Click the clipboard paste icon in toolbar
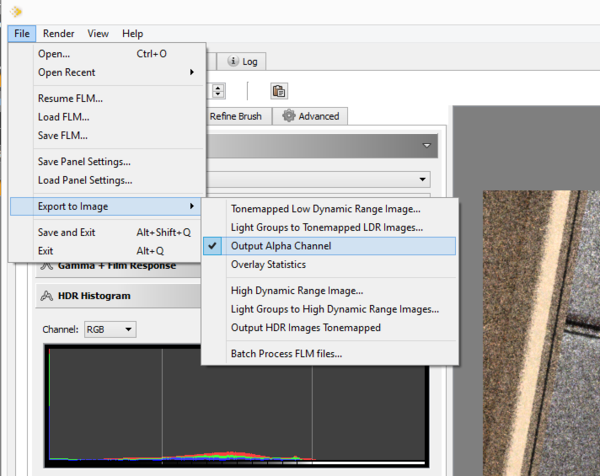600x476 pixels. (x=279, y=91)
